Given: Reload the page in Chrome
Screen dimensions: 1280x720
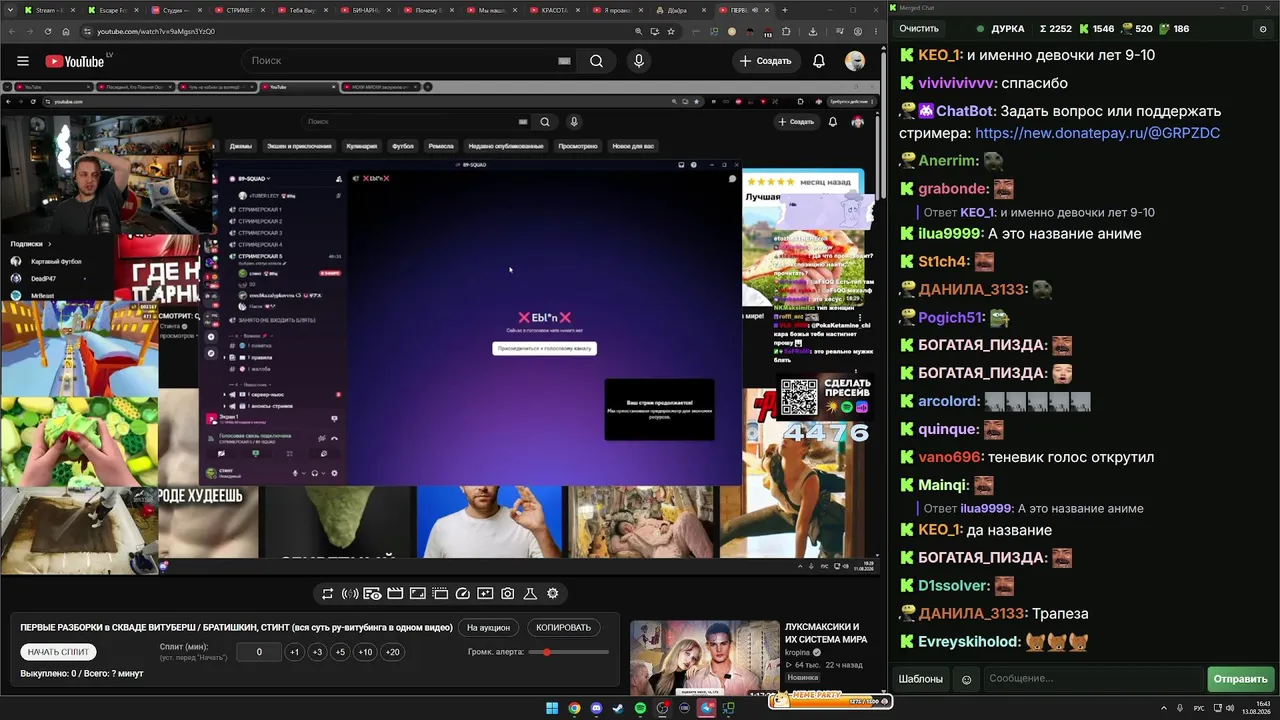Looking at the screenshot, I should pyautogui.click(x=47, y=31).
